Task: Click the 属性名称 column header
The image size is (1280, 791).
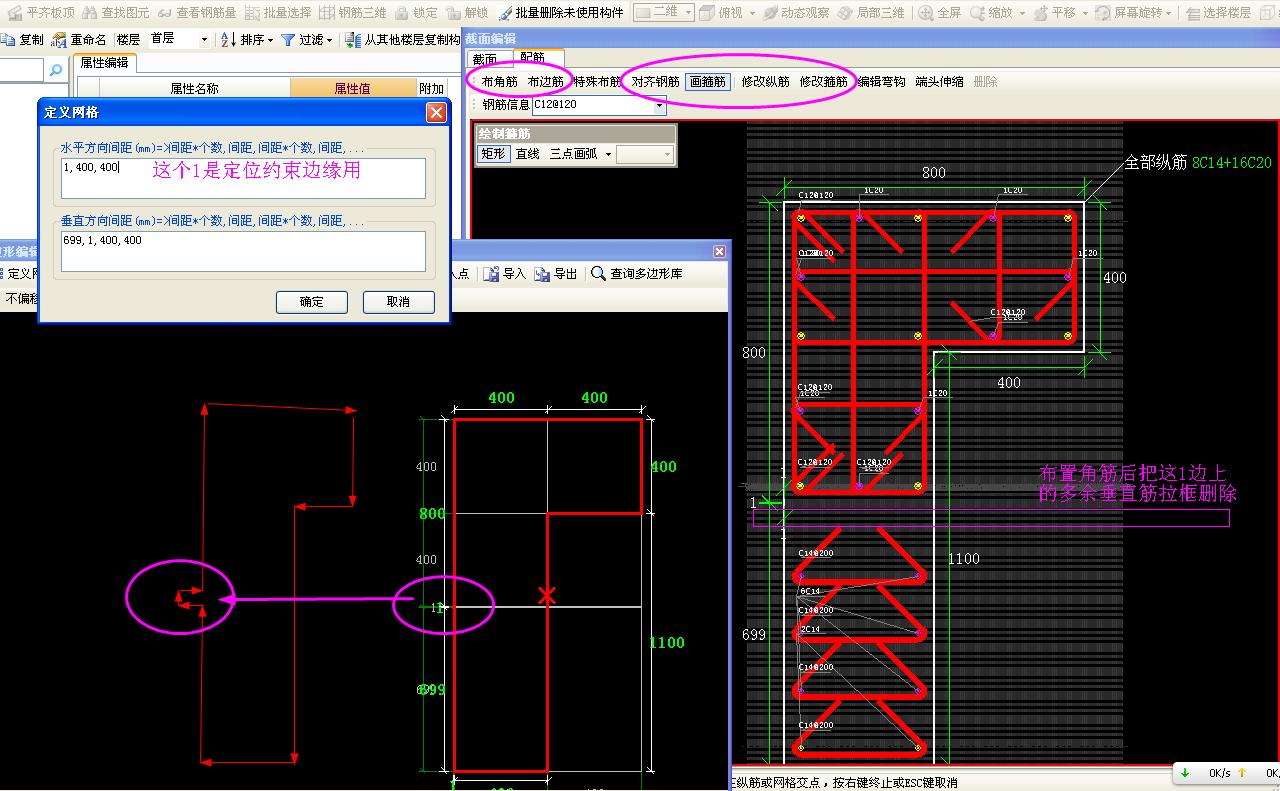Action: point(194,88)
